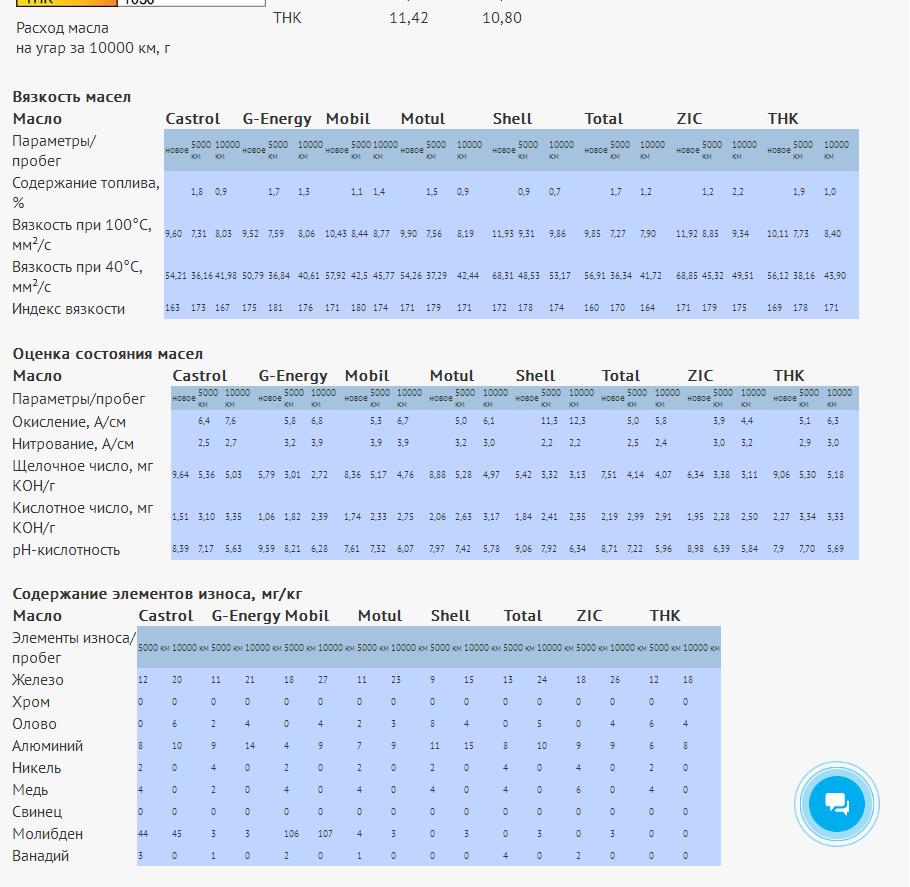
Task: Click the 'Оценка состояния масел' heading
Action: pyautogui.click(x=107, y=354)
